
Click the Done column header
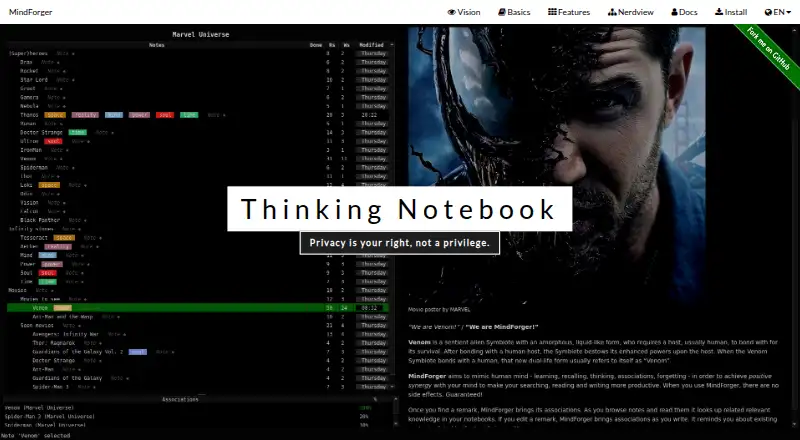pyautogui.click(x=316, y=45)
